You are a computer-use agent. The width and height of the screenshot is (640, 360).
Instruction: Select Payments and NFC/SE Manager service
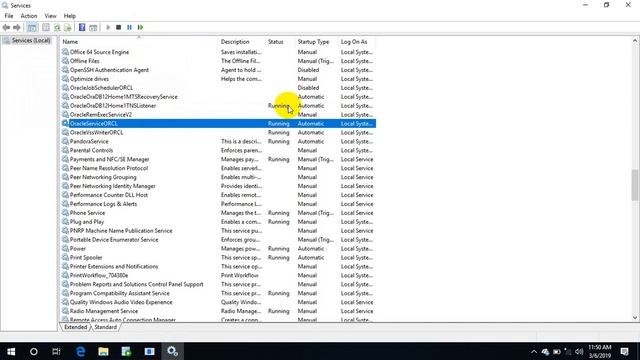[109, 160]
